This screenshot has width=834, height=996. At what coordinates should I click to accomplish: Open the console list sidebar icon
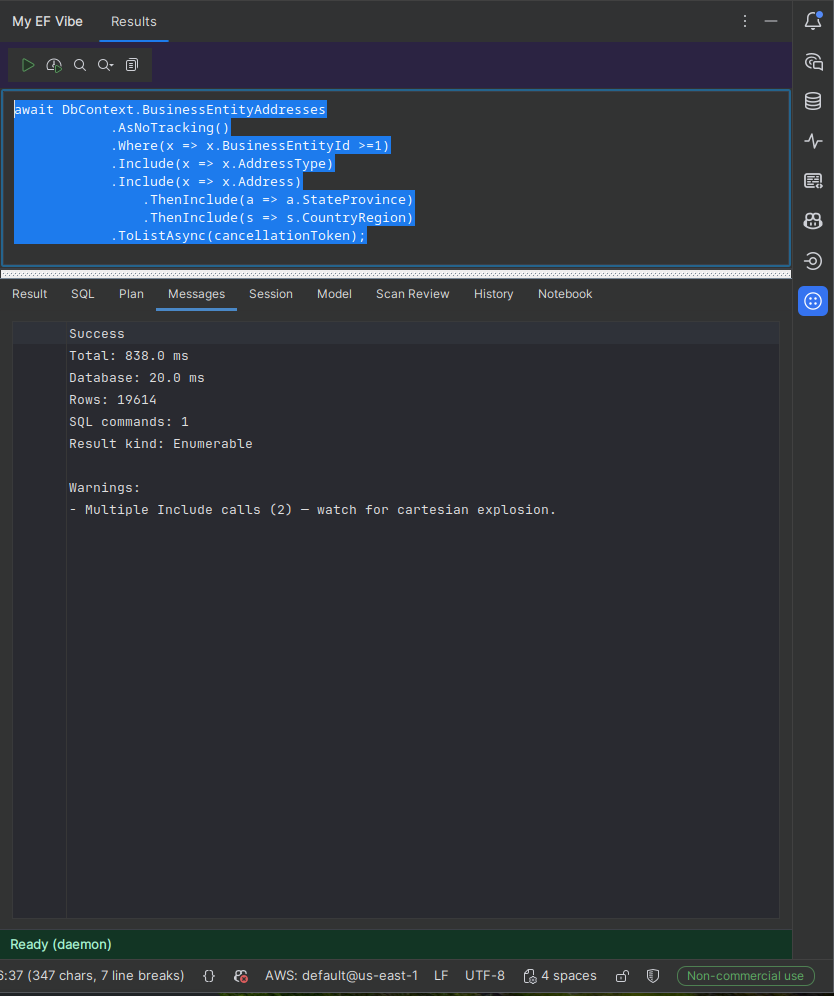coord(813,181)
